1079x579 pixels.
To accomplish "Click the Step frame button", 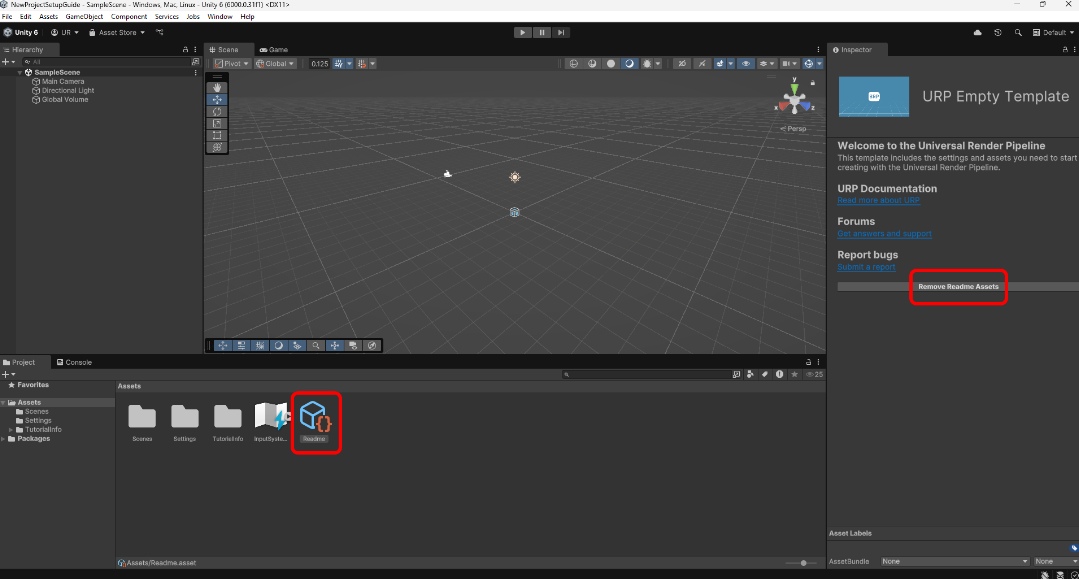I will click(561, 32).
